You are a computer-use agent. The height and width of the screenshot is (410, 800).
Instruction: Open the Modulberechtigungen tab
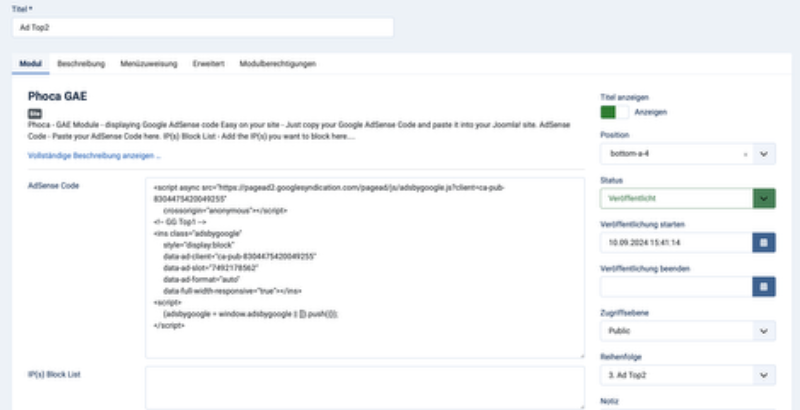tap(278, 64)
